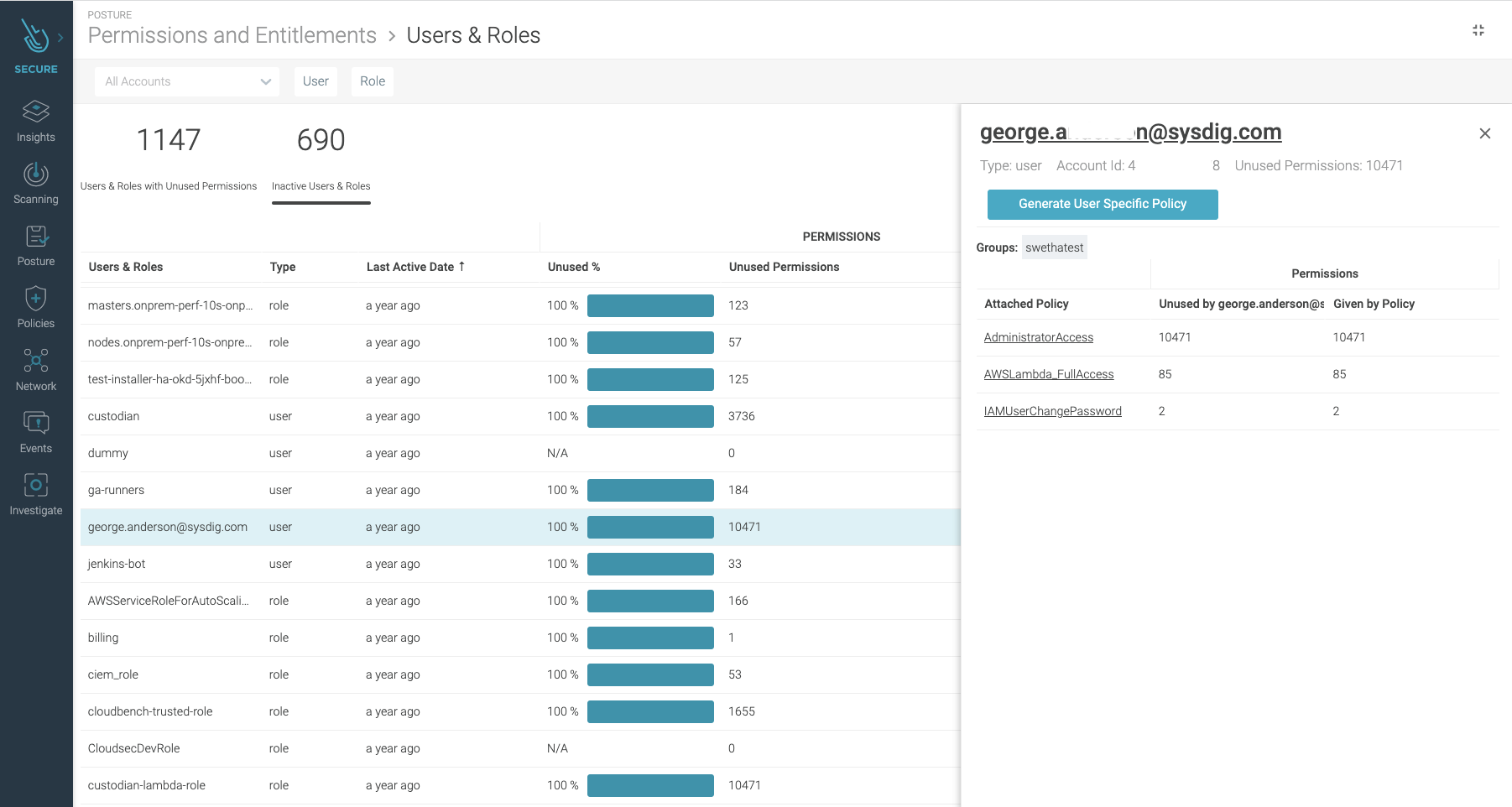The width and height of the screenshot is (1512, 807).
Task: Click the 1147 users count
Action: [x=169, y=140]
